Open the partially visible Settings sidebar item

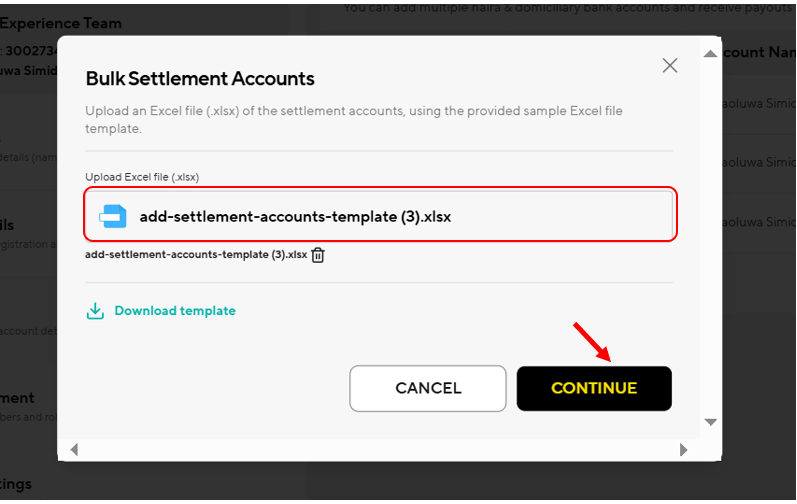click(16, 484)
